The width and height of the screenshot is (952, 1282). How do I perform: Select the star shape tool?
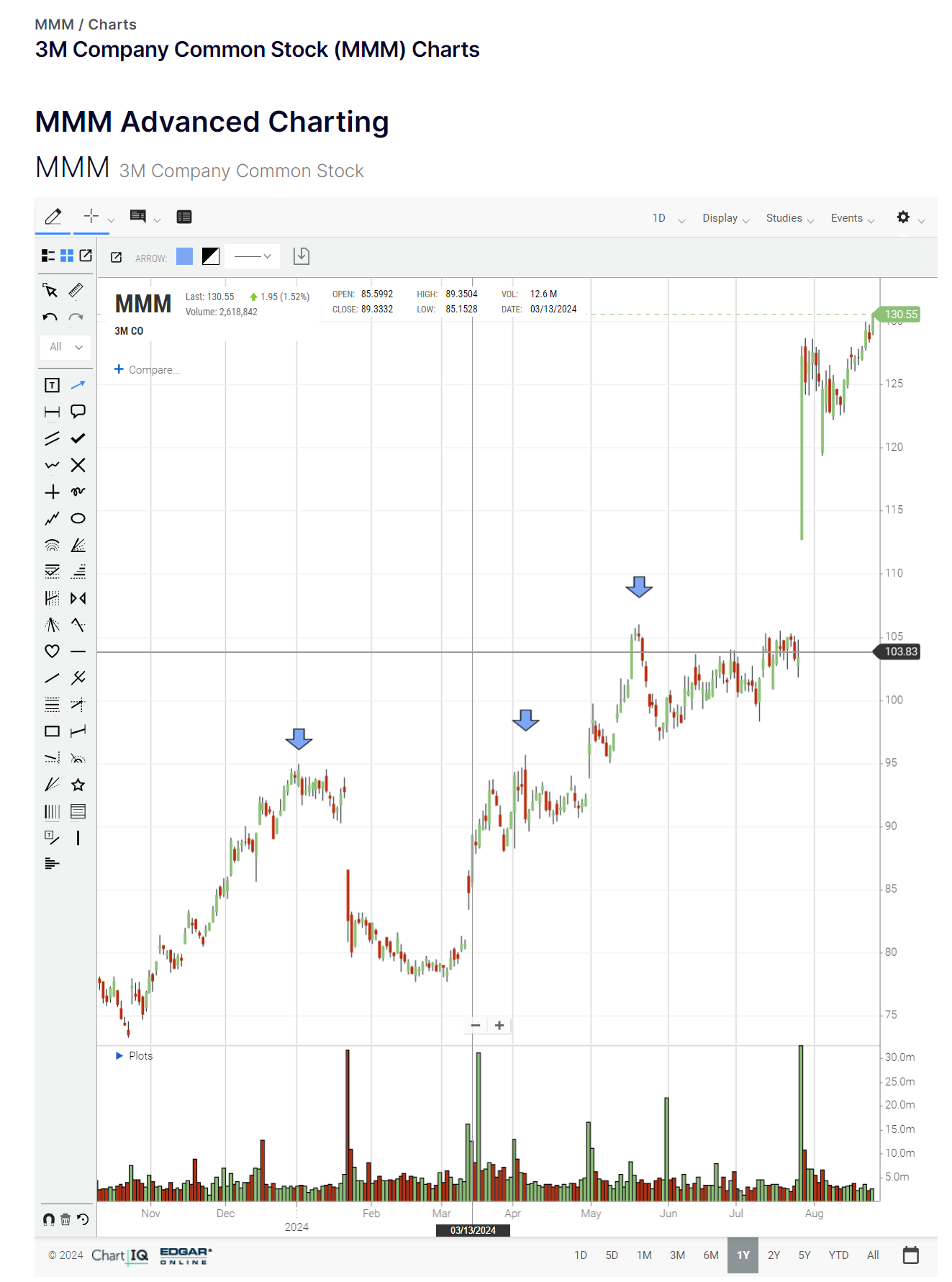pyautogui.click(x=78, y=785)
